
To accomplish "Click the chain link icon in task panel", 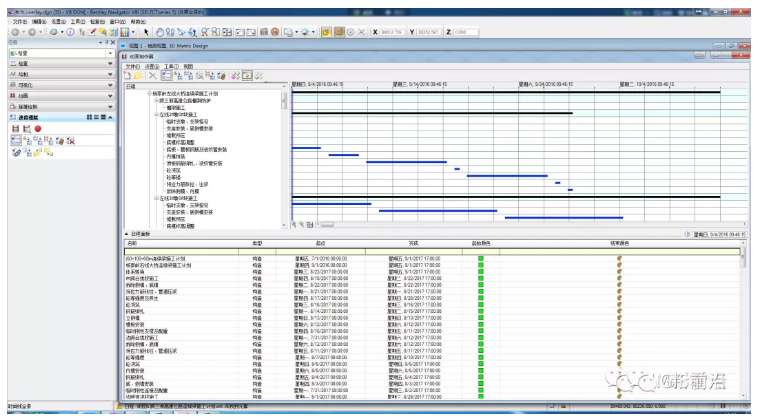I will coord(16,153).
